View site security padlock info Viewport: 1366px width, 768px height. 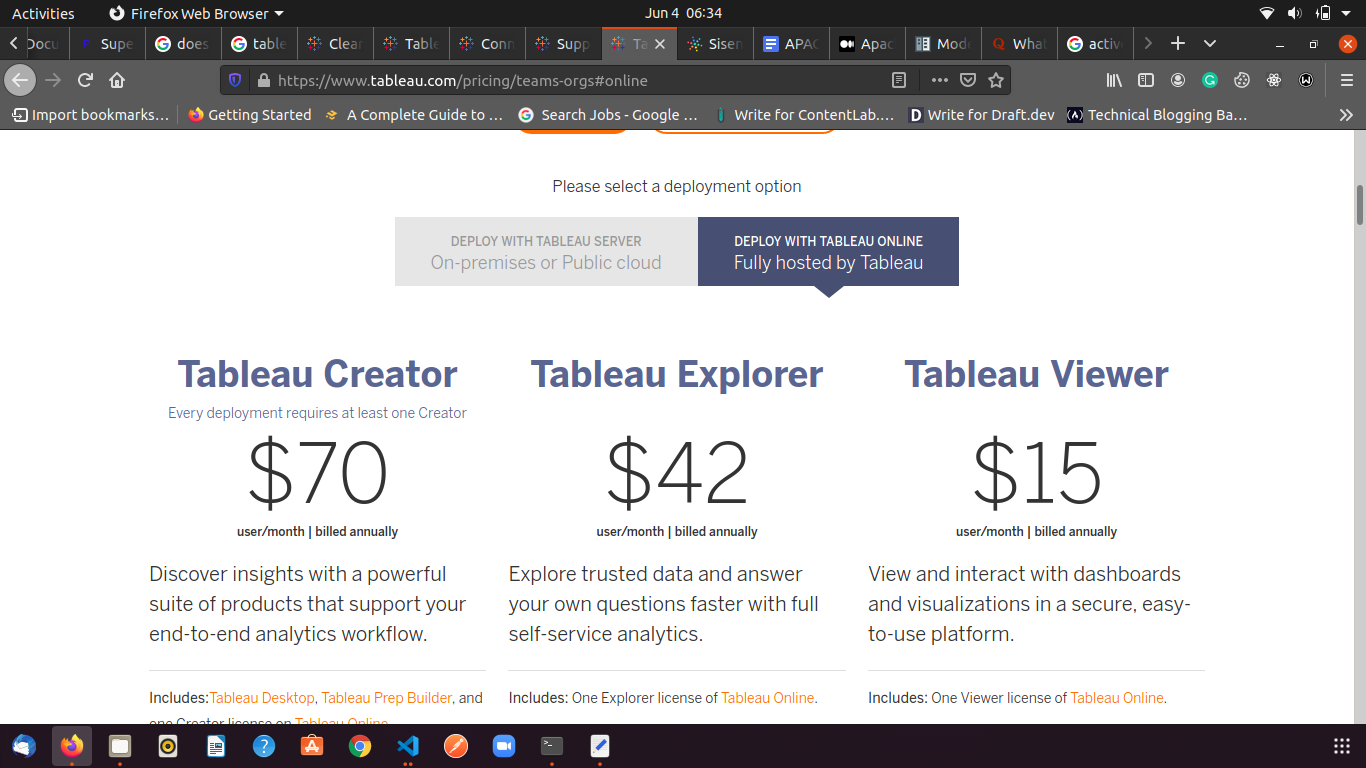click(x=263, y=80)
